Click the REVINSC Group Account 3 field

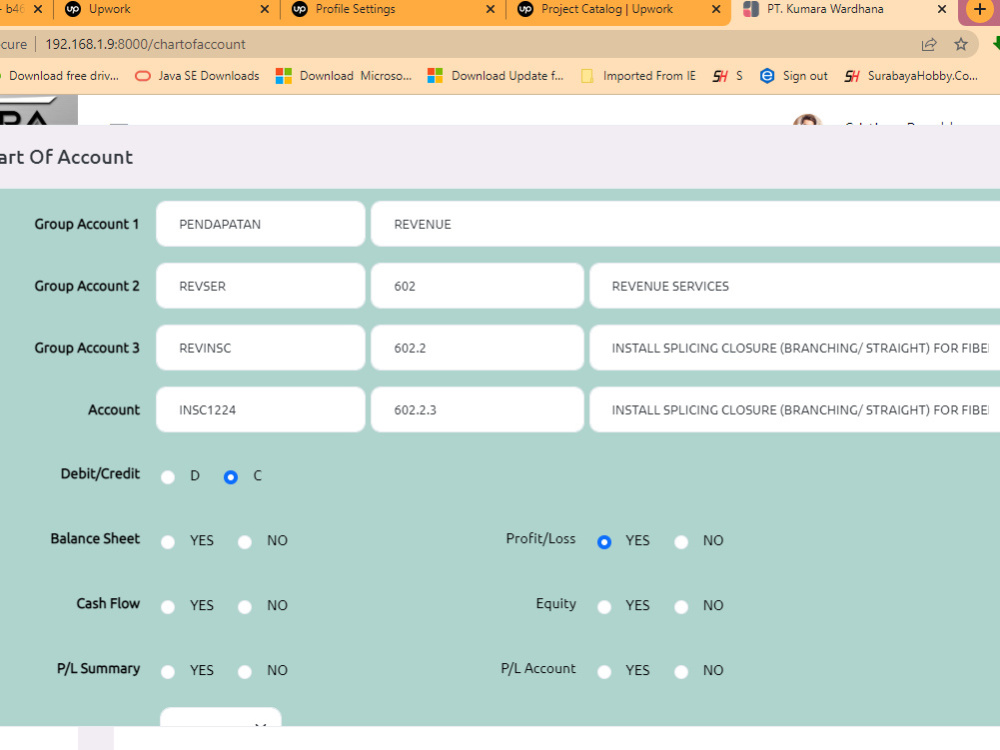(260, 348)
